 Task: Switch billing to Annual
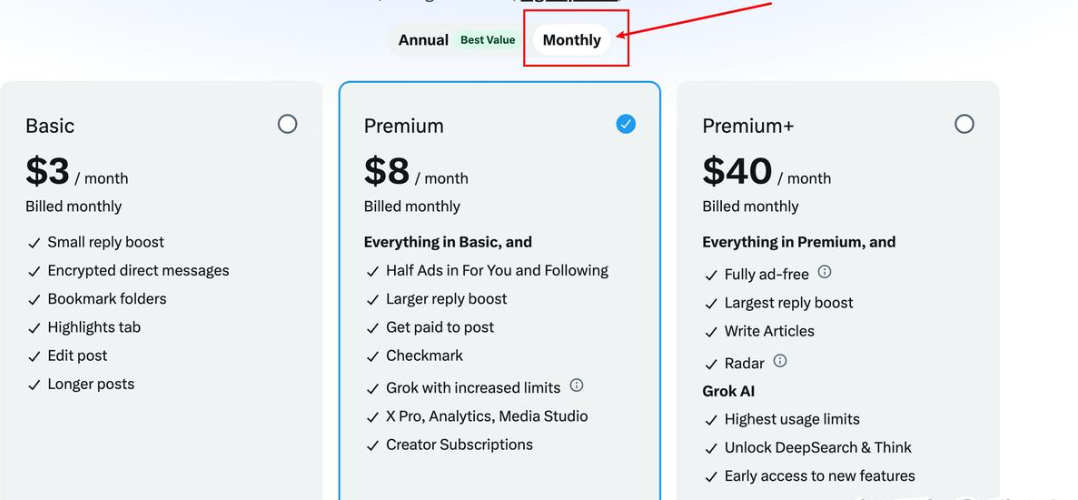coord(424,40)
